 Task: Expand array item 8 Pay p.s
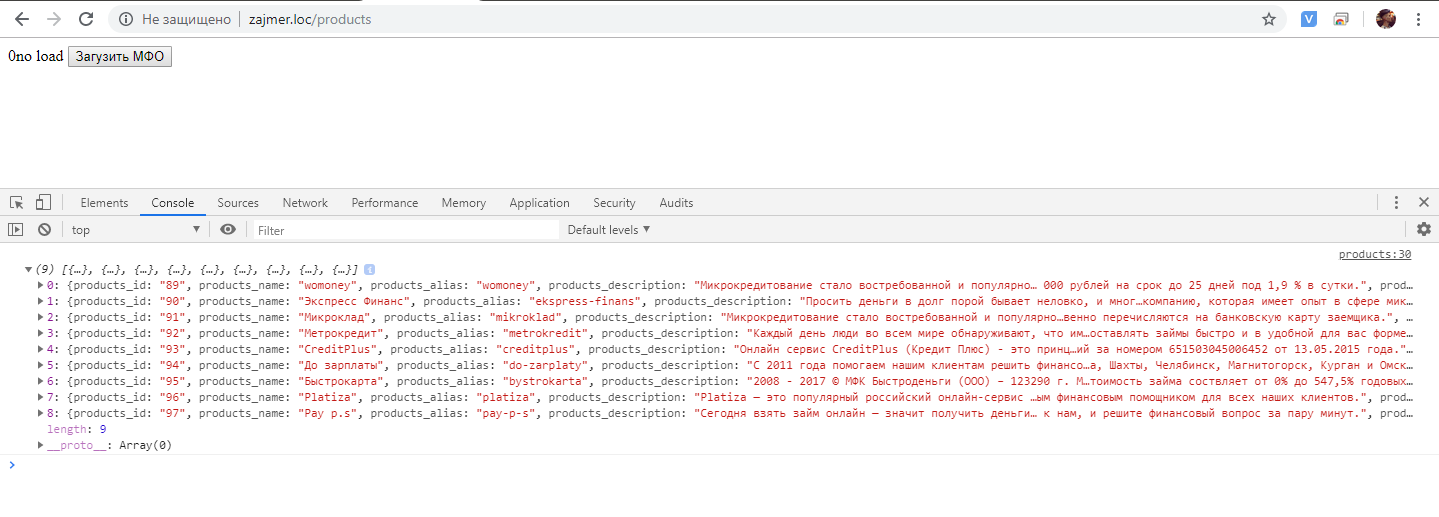[40, 413]
